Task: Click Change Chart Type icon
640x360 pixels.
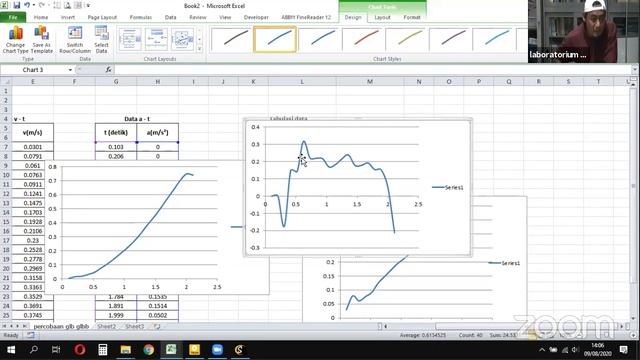Action: click(16, 40)
